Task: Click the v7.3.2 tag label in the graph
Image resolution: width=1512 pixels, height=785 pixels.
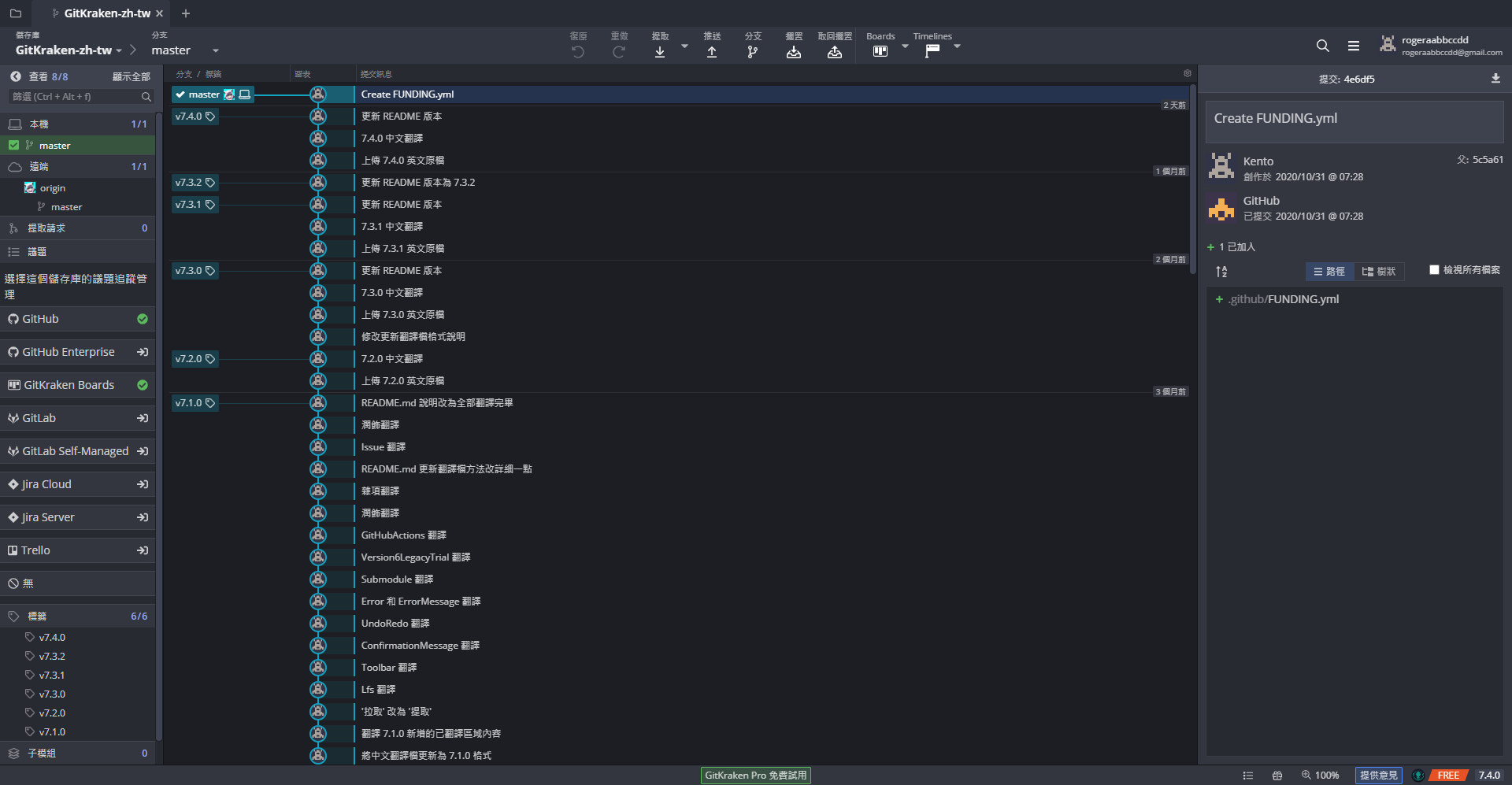Action: click(195, 183)
